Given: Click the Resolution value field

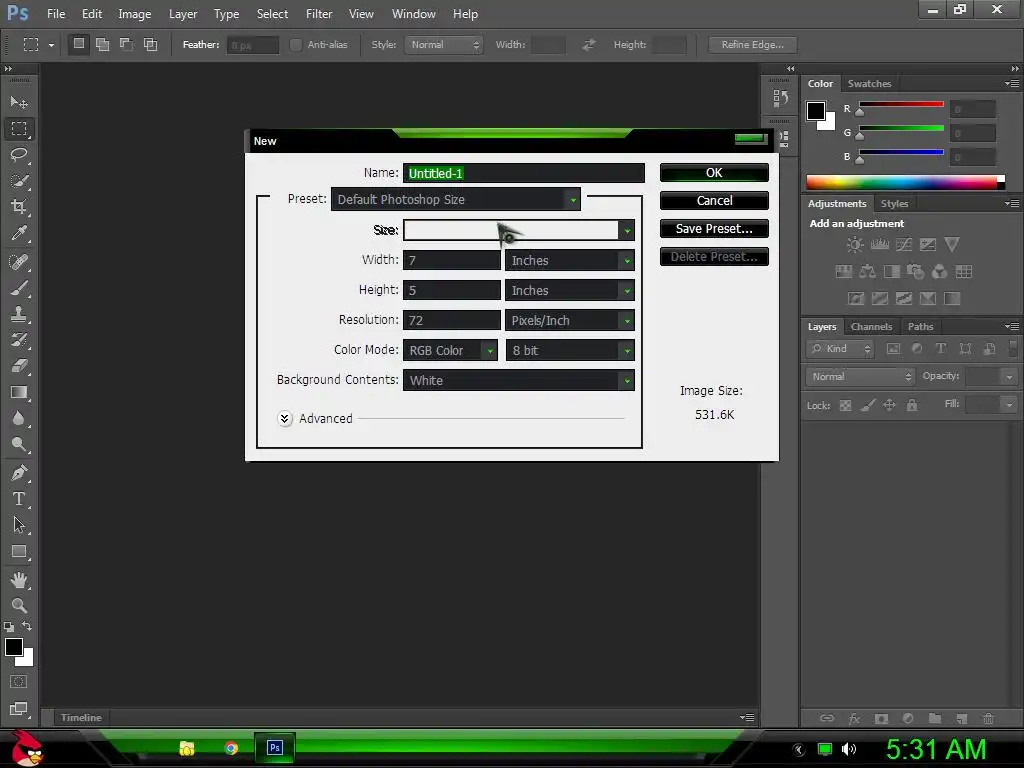Looking at the screenshot, I should coord(451,321).
